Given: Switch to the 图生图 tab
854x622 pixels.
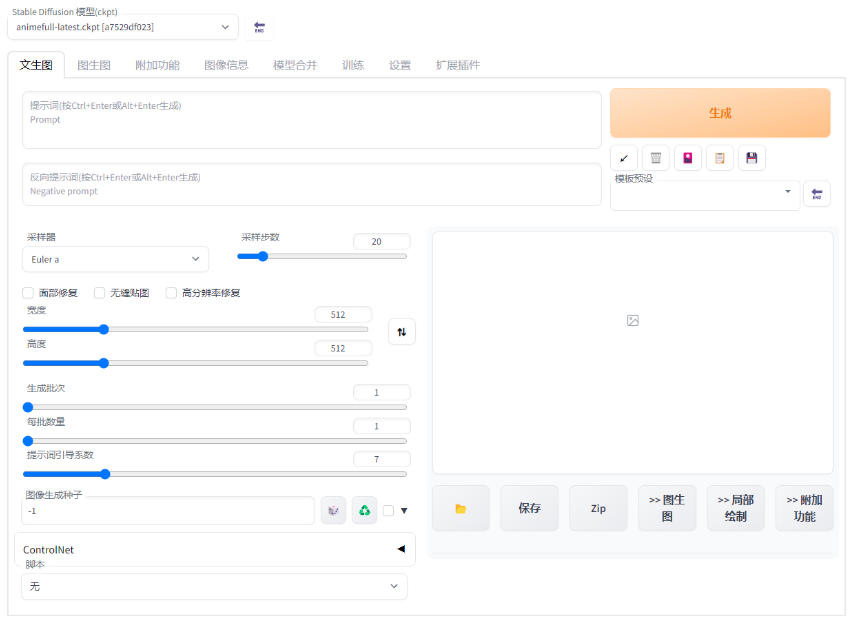Looking at the screenshot, I should tap(93, 63).
